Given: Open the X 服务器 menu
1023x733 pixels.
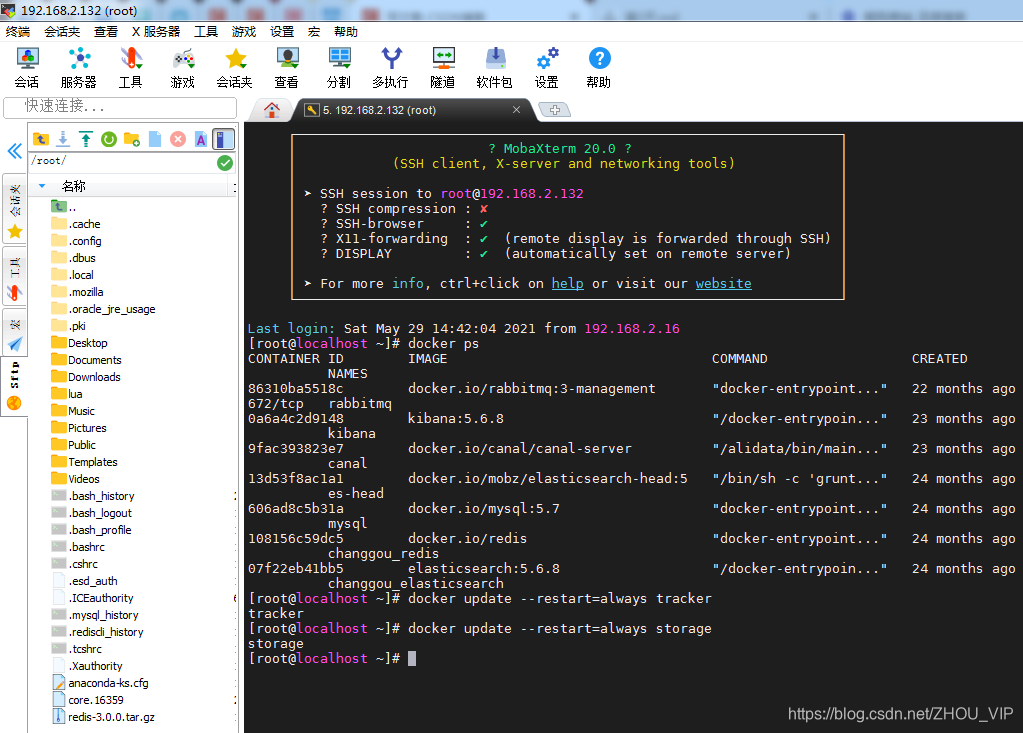Looking at the screenshot, I should coord(156,32).
